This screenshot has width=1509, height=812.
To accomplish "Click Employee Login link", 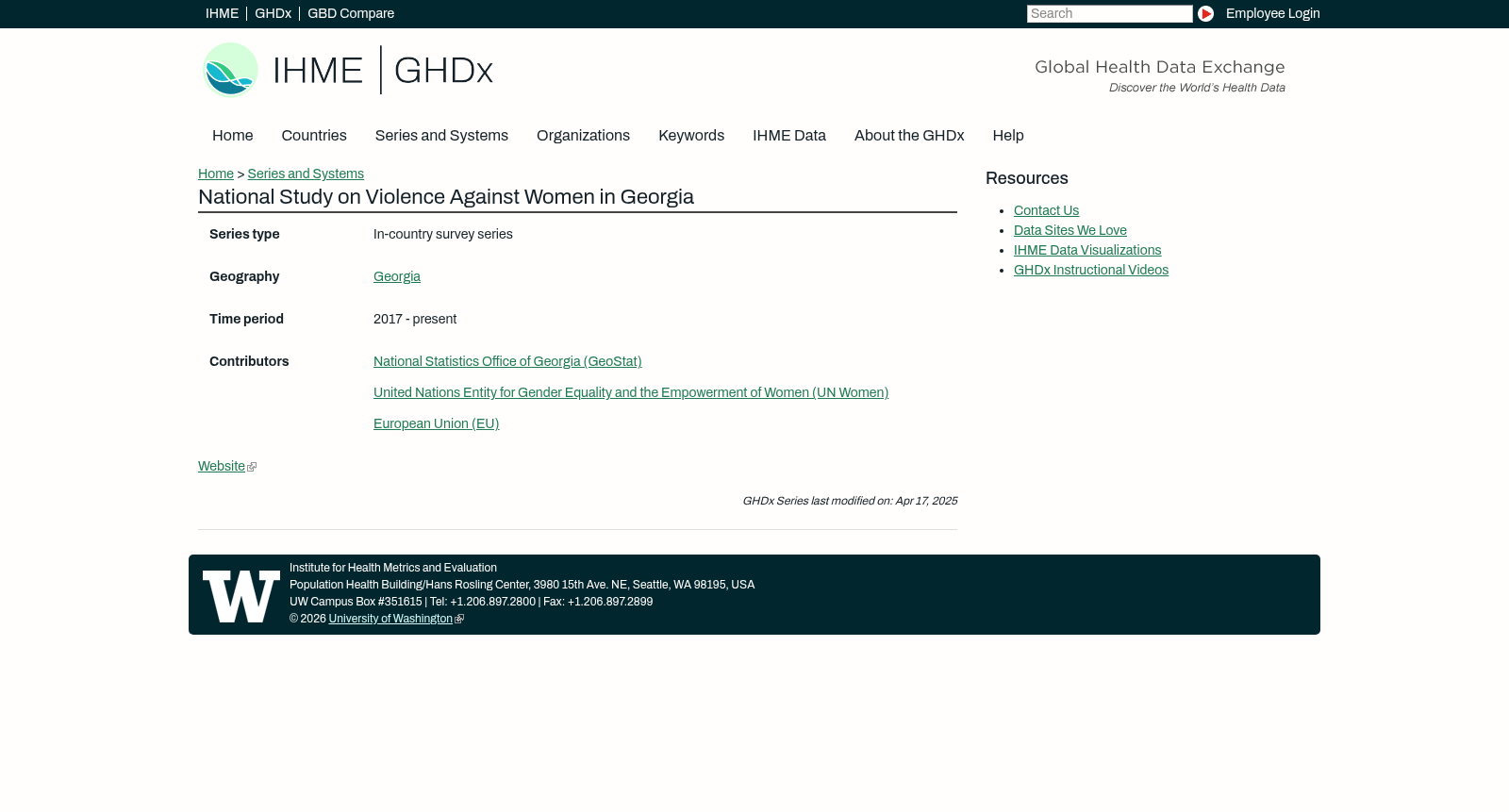I will tap(1272, 14).
